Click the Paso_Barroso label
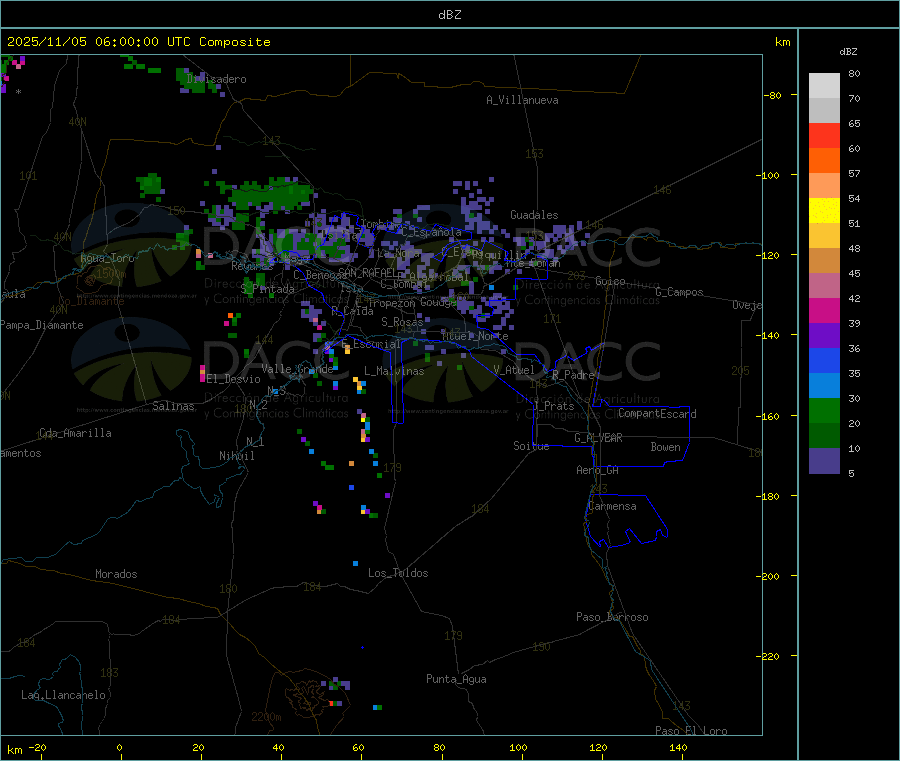Image resolution: width=900 pixels, height=761 pixels. point(612,617)
